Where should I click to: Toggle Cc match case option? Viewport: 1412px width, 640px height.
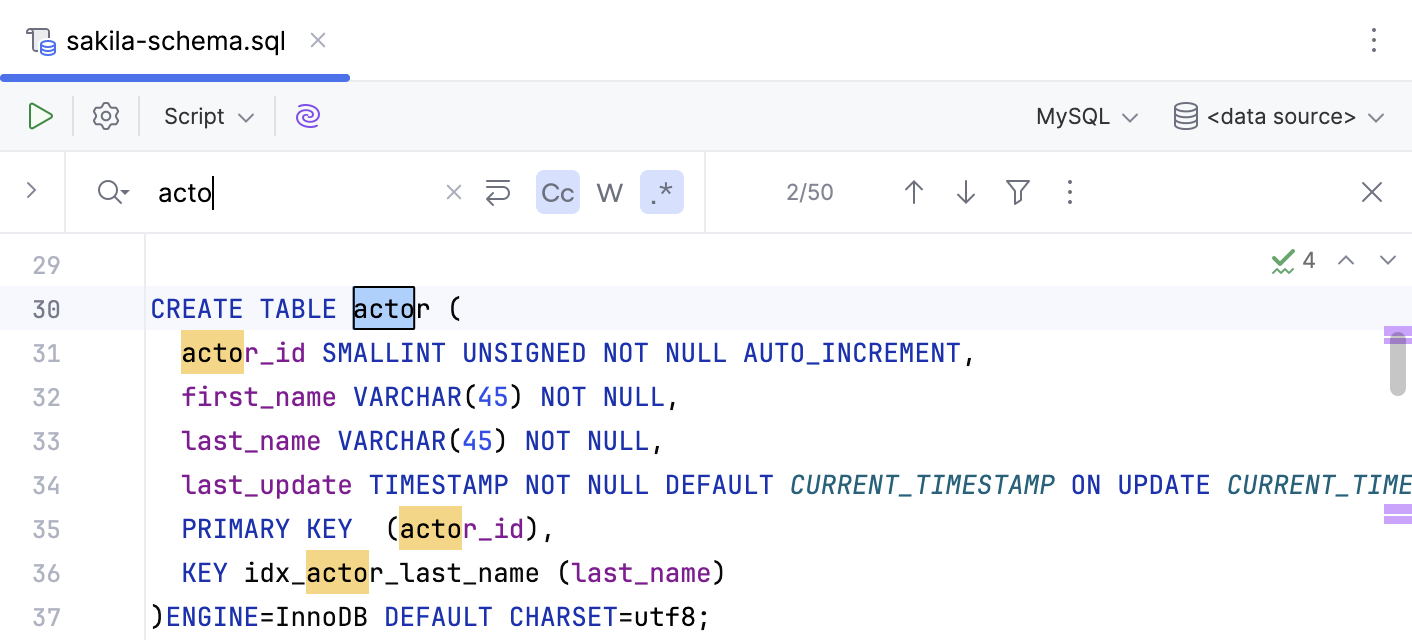(557, 191)
